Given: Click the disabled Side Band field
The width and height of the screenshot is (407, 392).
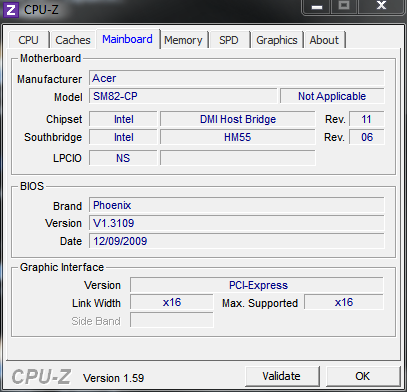Looking at the screenshot, I should point(172,320).
